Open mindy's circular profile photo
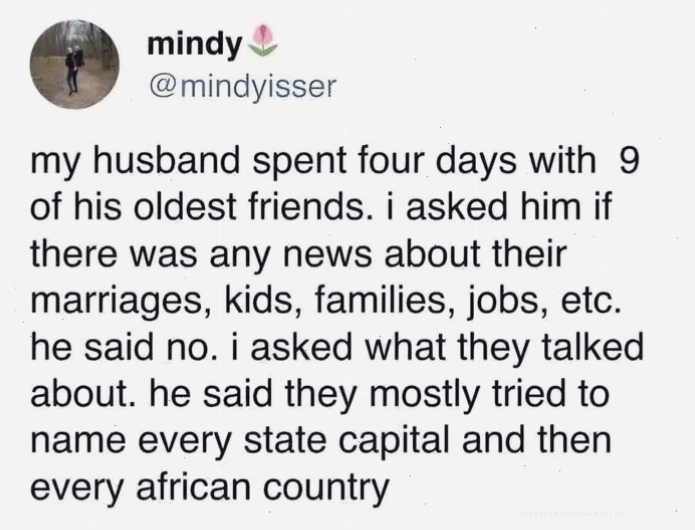The height and width of the screenshot is (530, 695). click(74, 64)
